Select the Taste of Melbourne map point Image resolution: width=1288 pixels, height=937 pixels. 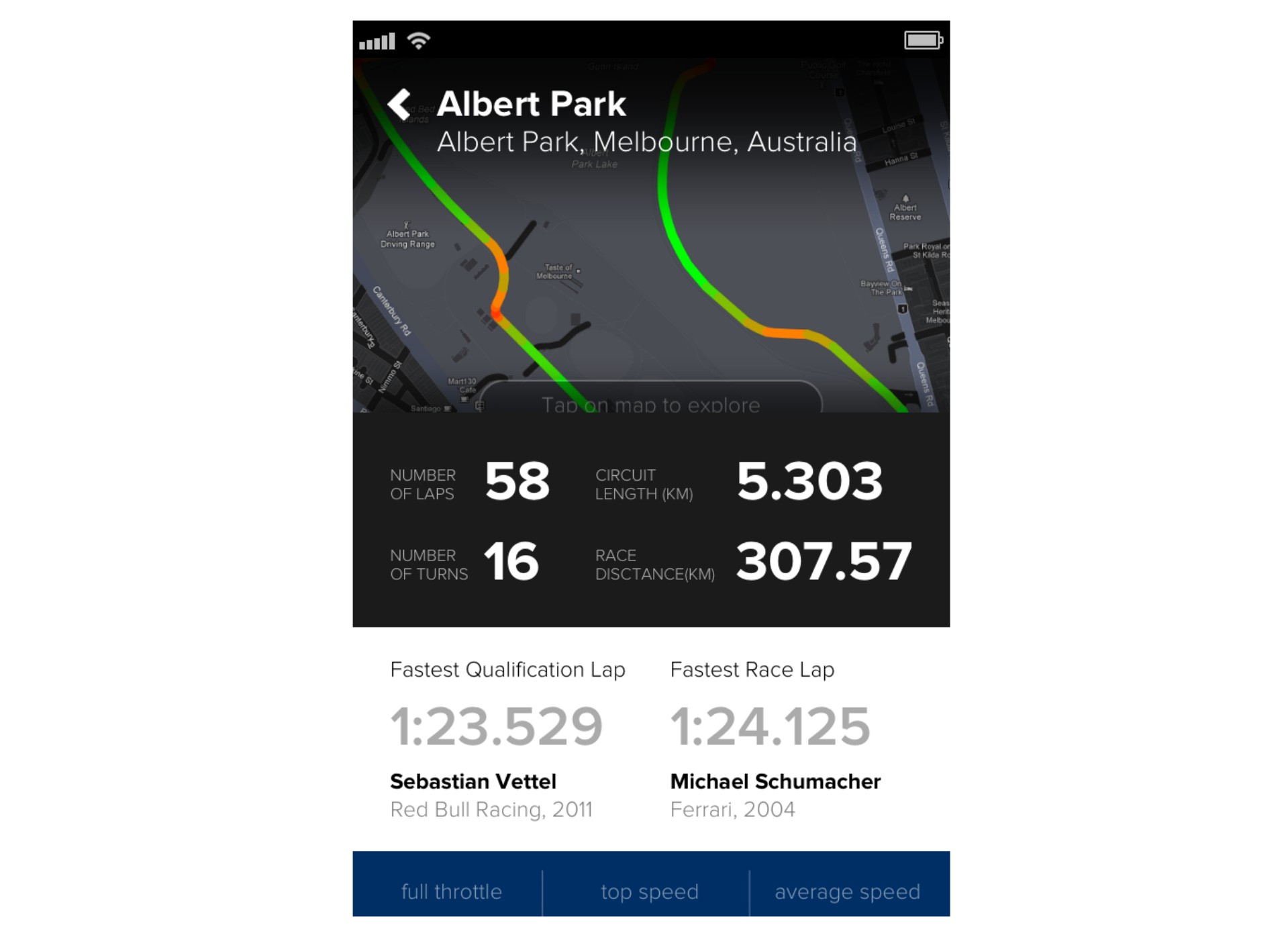tap(556, 271)
